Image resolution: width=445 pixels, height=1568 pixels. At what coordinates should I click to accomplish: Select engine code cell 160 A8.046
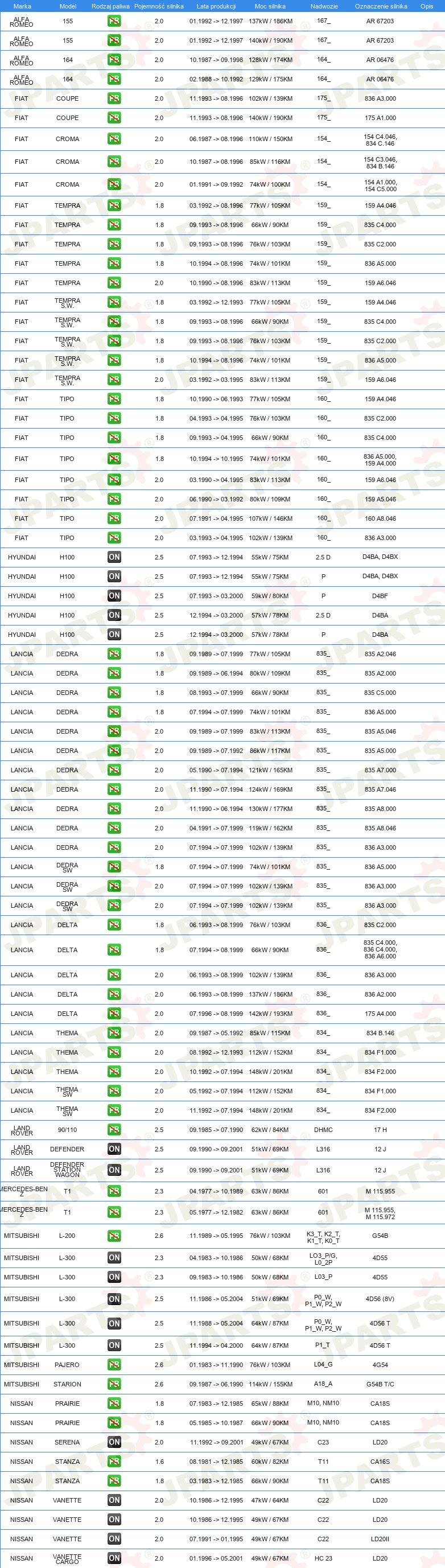(380, 518)
